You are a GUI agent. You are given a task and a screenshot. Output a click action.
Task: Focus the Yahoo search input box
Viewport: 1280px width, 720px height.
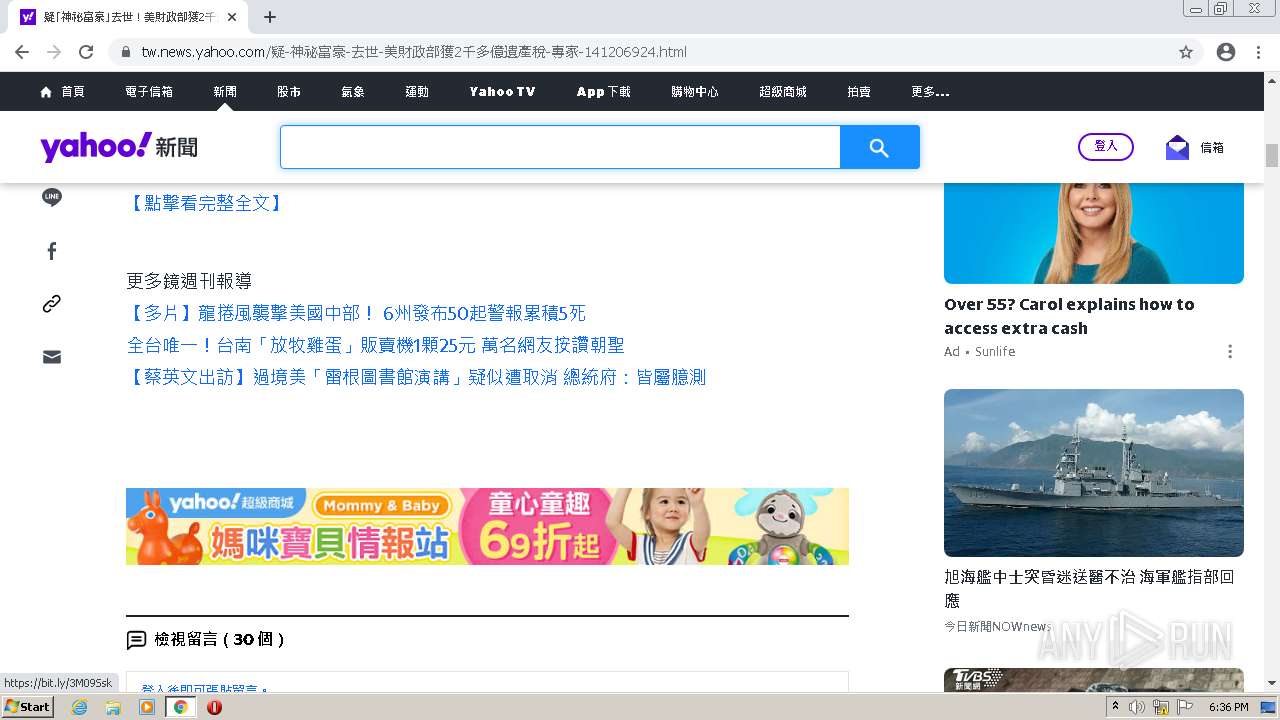(560, 147)
